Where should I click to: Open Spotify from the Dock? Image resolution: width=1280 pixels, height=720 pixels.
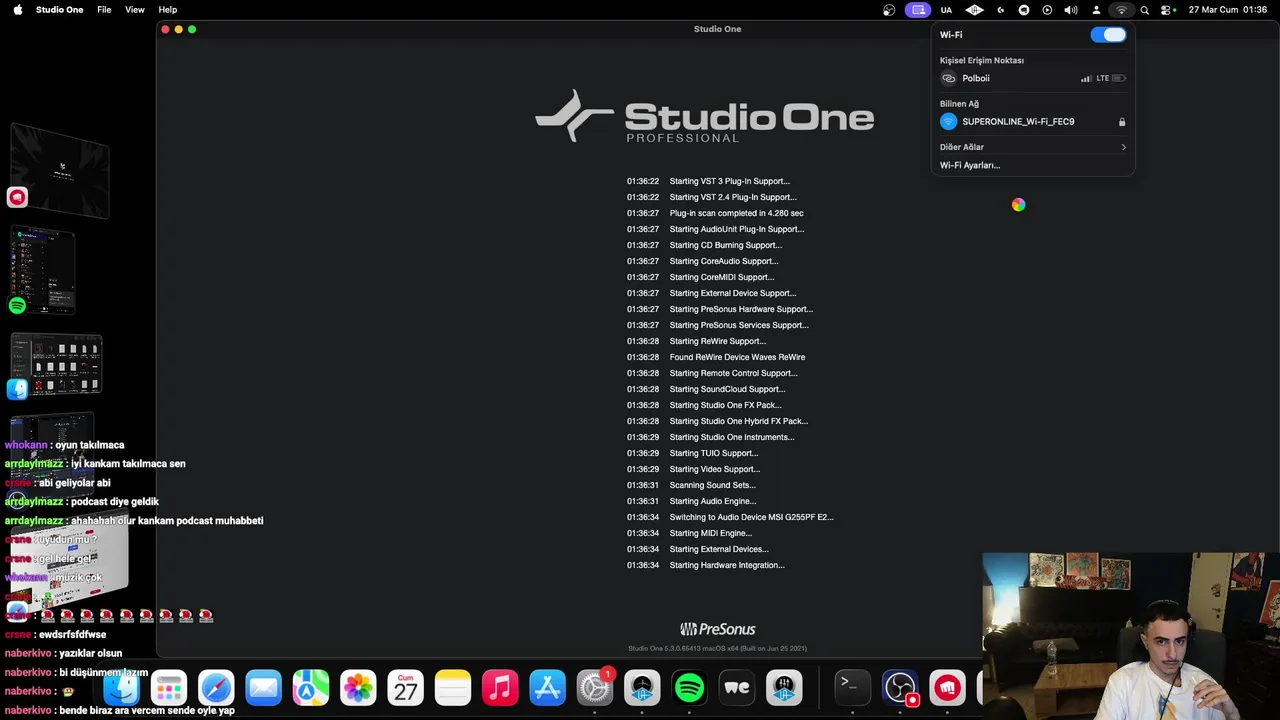pos(689,688)
